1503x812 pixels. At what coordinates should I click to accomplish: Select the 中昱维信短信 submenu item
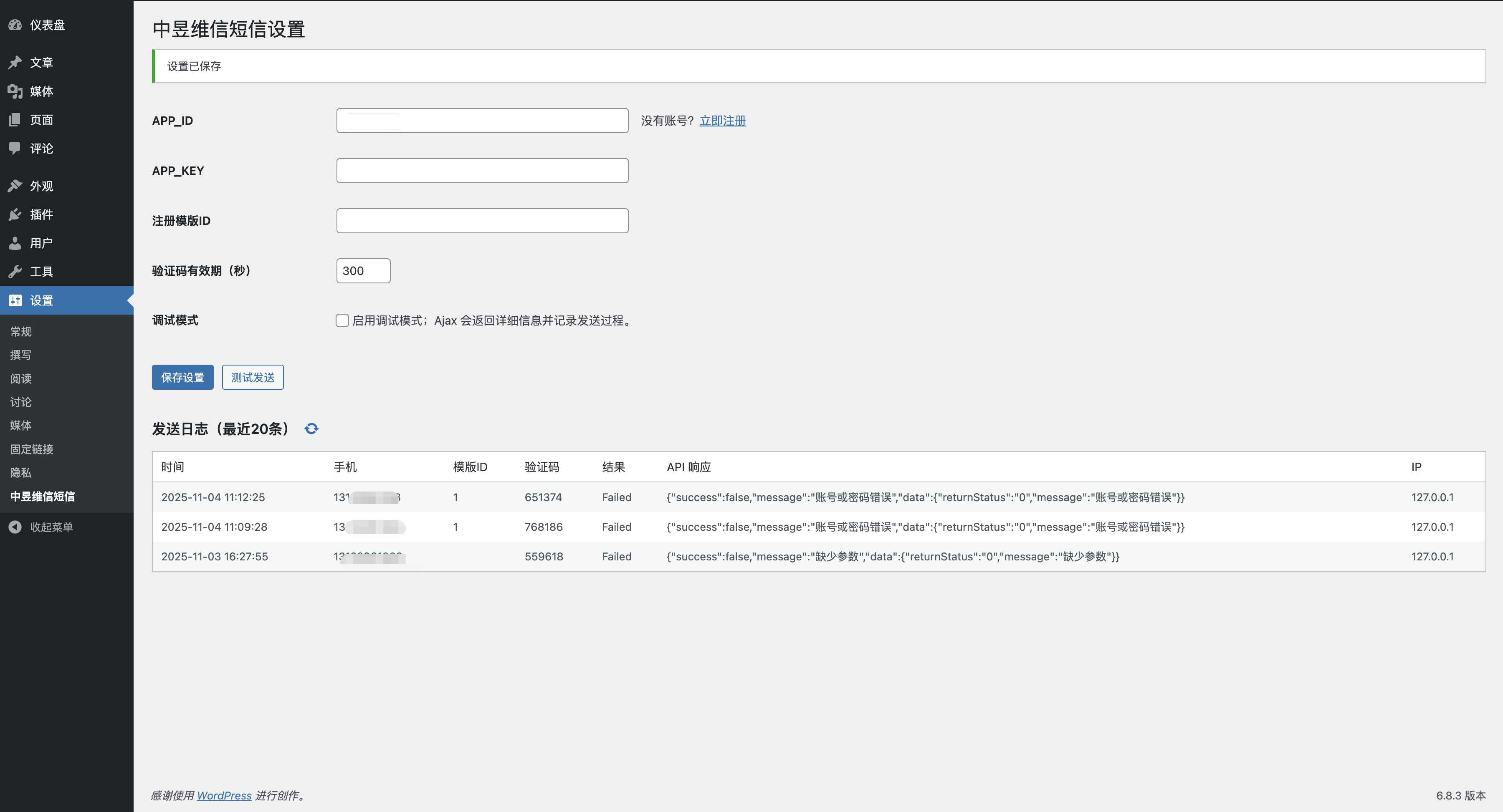point(43,497)
